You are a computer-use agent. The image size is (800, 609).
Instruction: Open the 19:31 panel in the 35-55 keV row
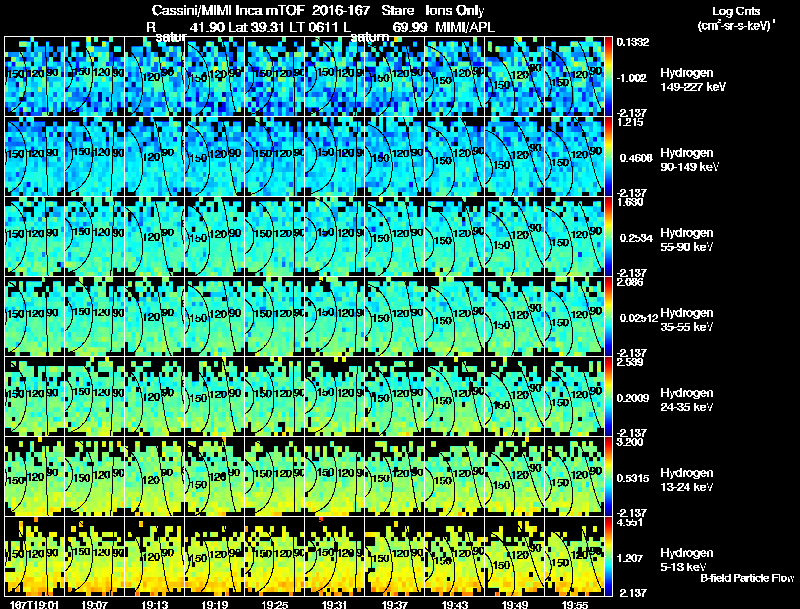(x=335, y=316)
